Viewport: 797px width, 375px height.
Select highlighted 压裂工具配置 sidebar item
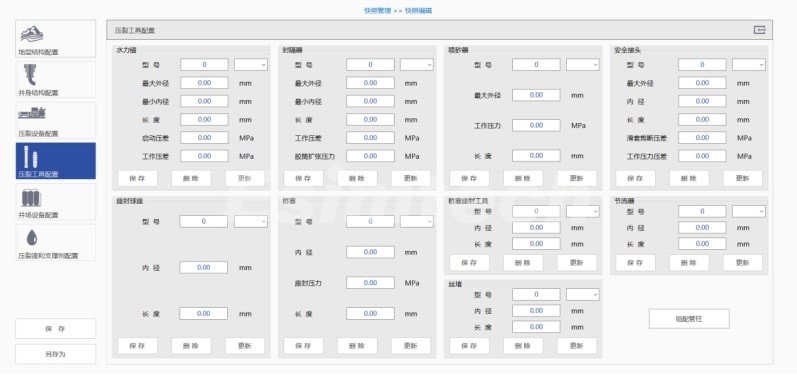55,161
